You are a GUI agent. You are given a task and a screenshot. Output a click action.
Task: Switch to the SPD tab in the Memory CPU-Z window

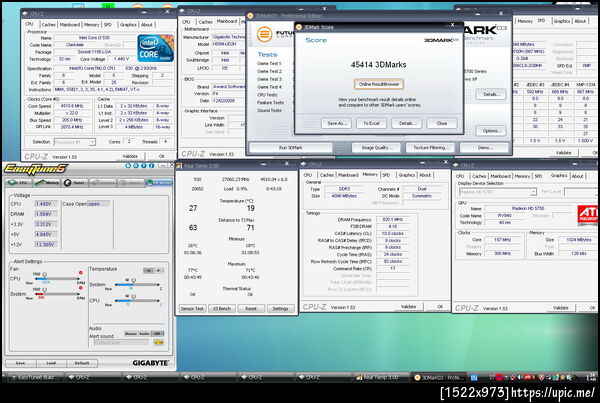coord(386,175)
